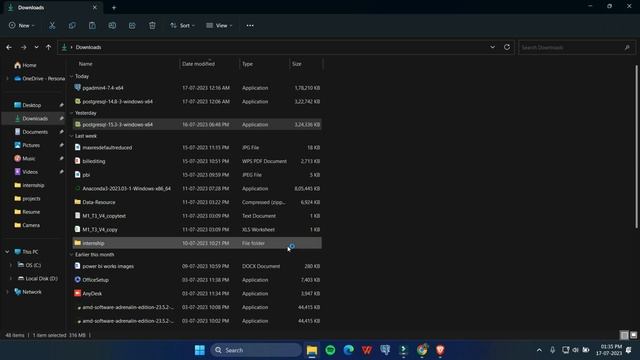
Task: Select the Anaconda3 Windows installer file
Action: coord(197,189)
